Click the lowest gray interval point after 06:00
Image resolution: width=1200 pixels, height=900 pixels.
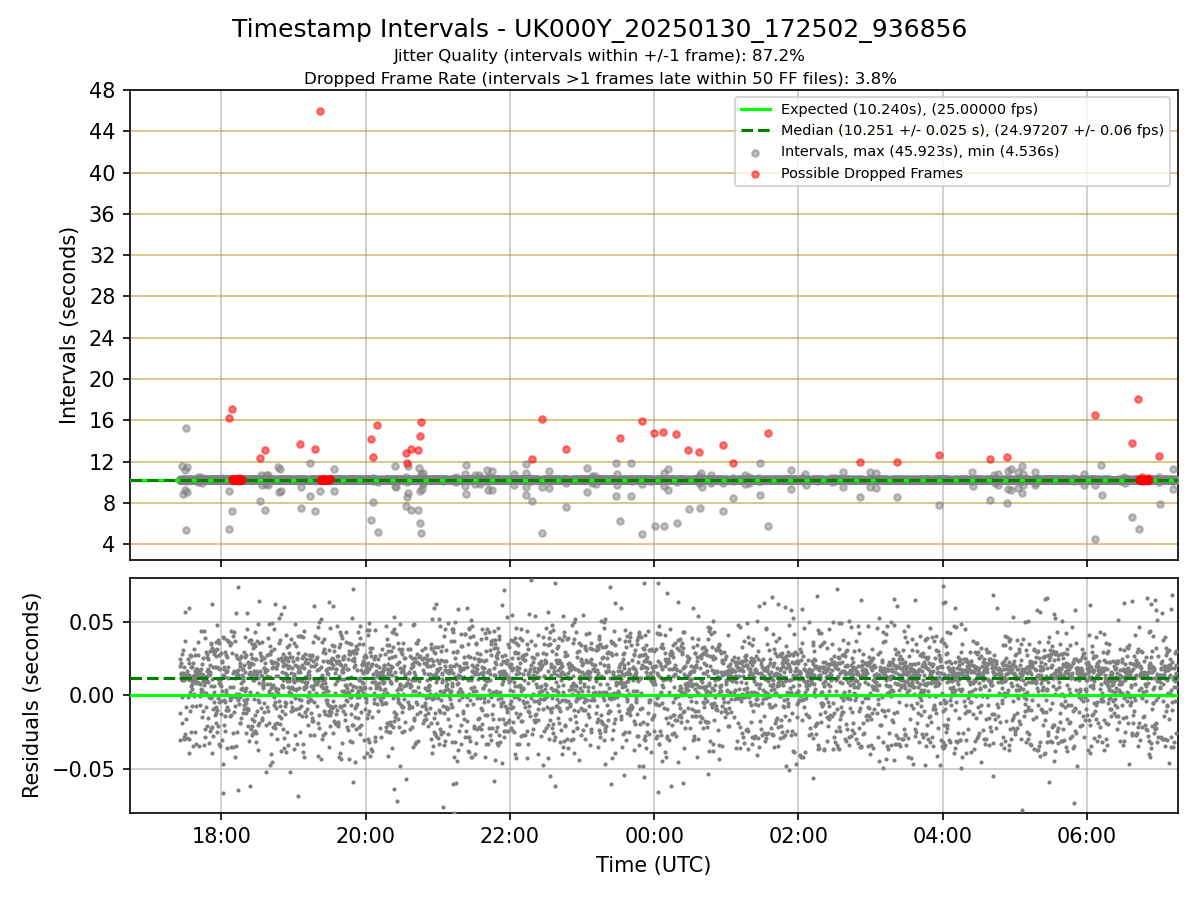tap(1095, 539)
